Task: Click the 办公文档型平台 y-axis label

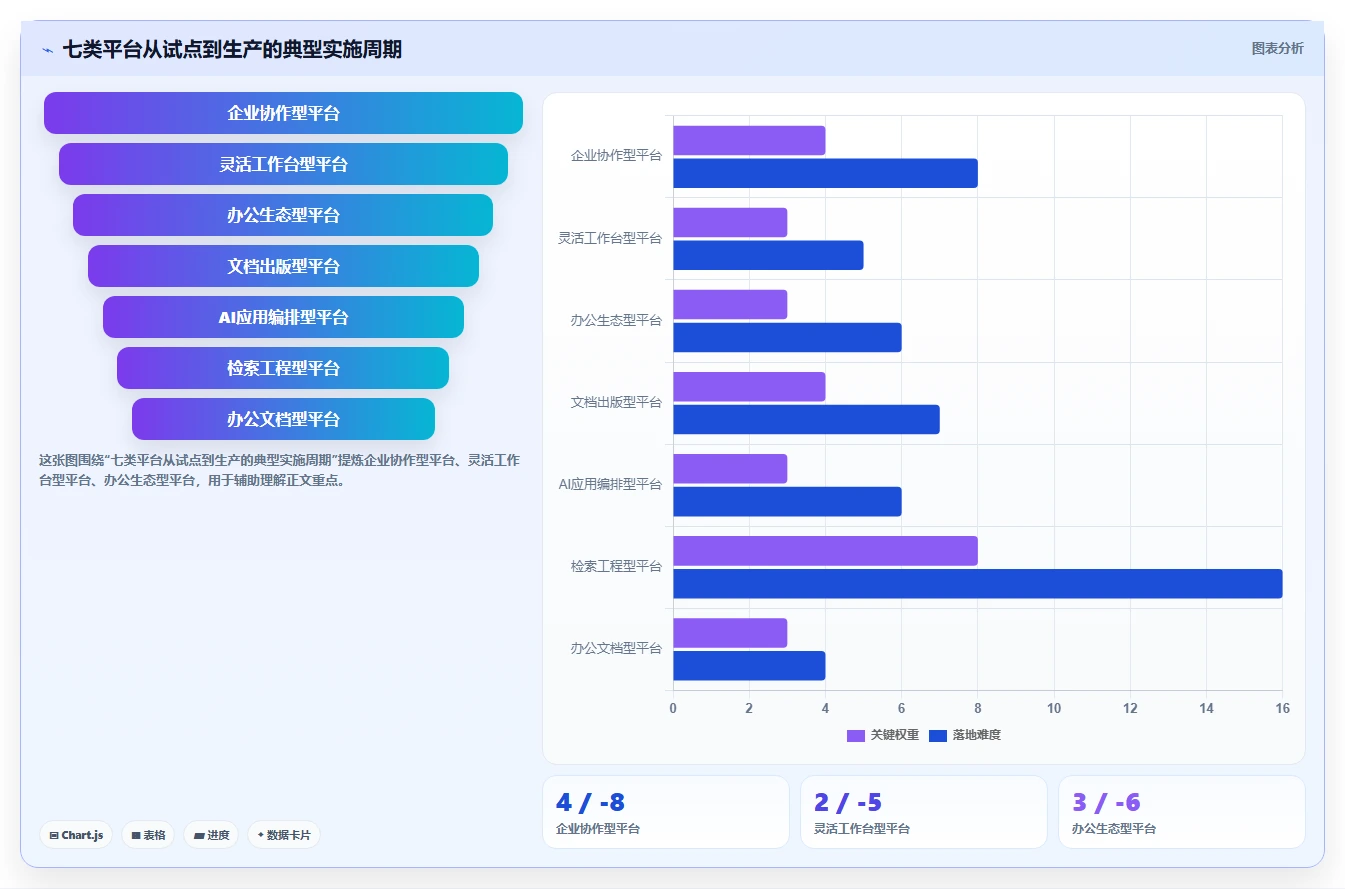Action: [616, 649]
